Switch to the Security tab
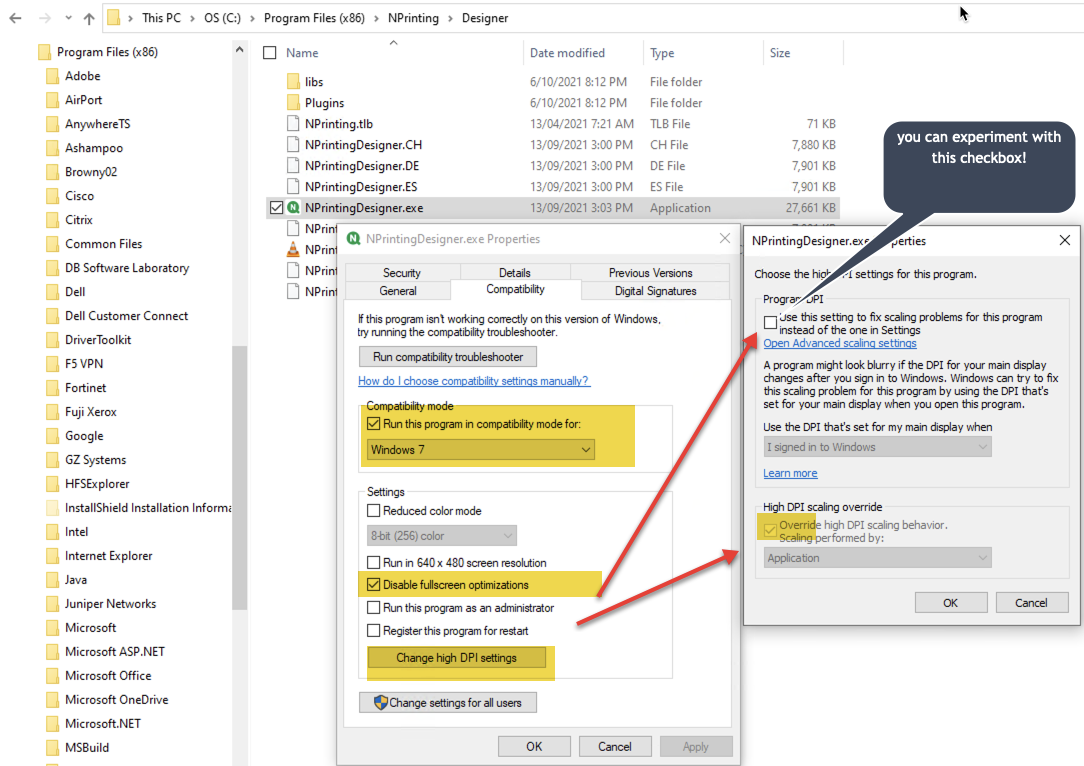1084x766 pixels. (x=403, y=271)
